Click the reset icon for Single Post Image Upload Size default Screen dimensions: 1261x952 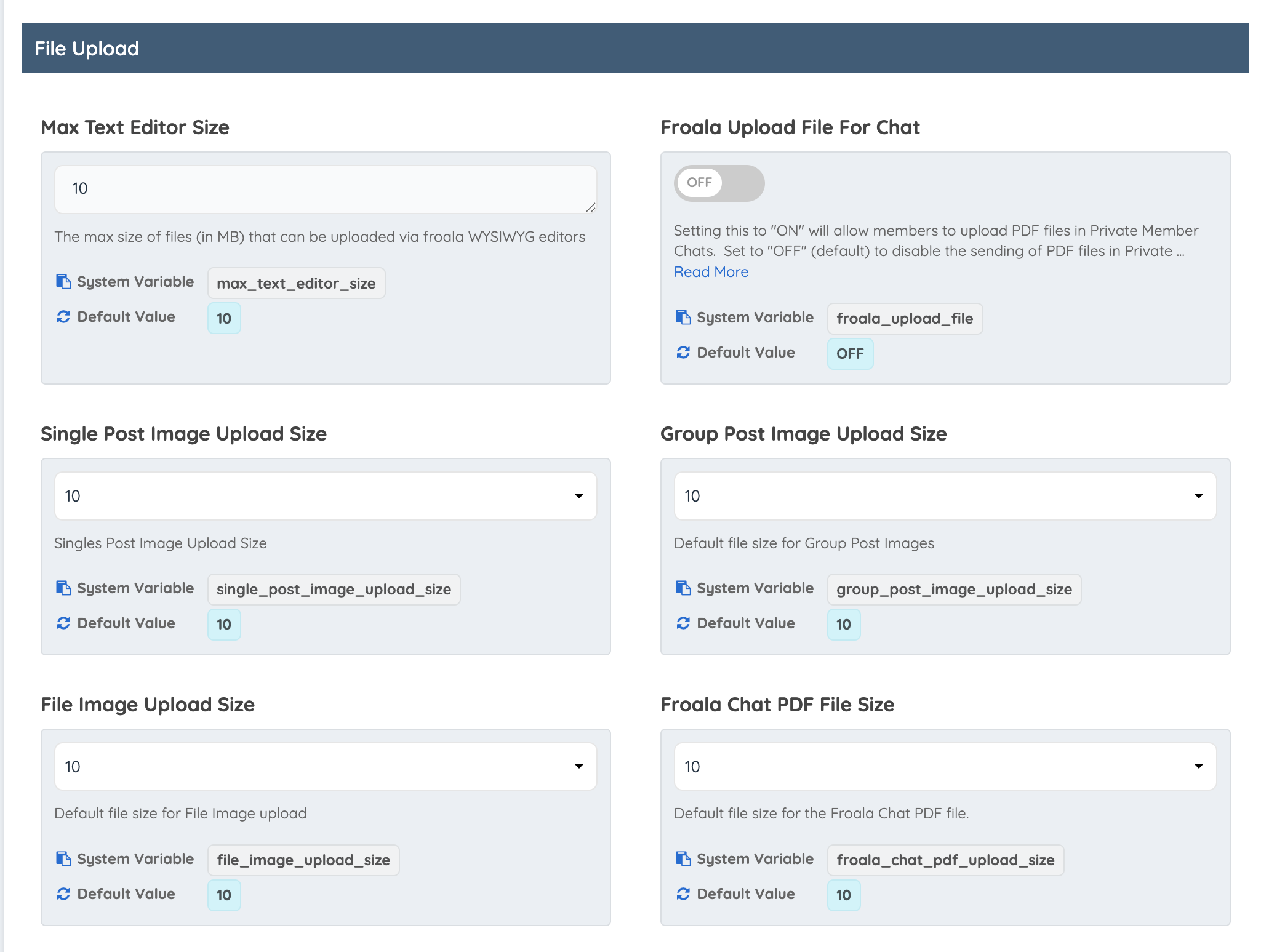[63, 623]
